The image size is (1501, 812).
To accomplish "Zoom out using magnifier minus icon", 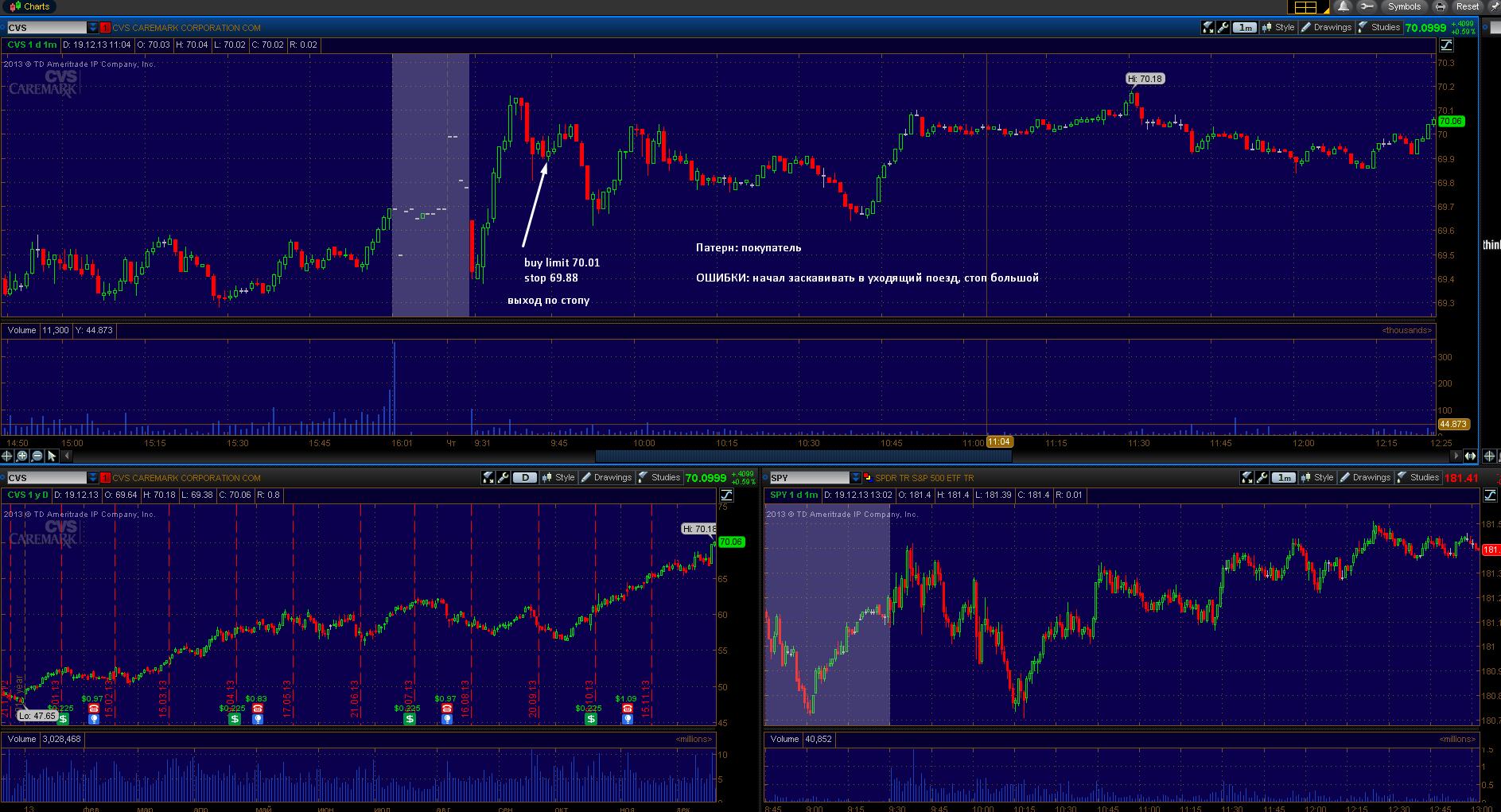I will click(37, 456).
